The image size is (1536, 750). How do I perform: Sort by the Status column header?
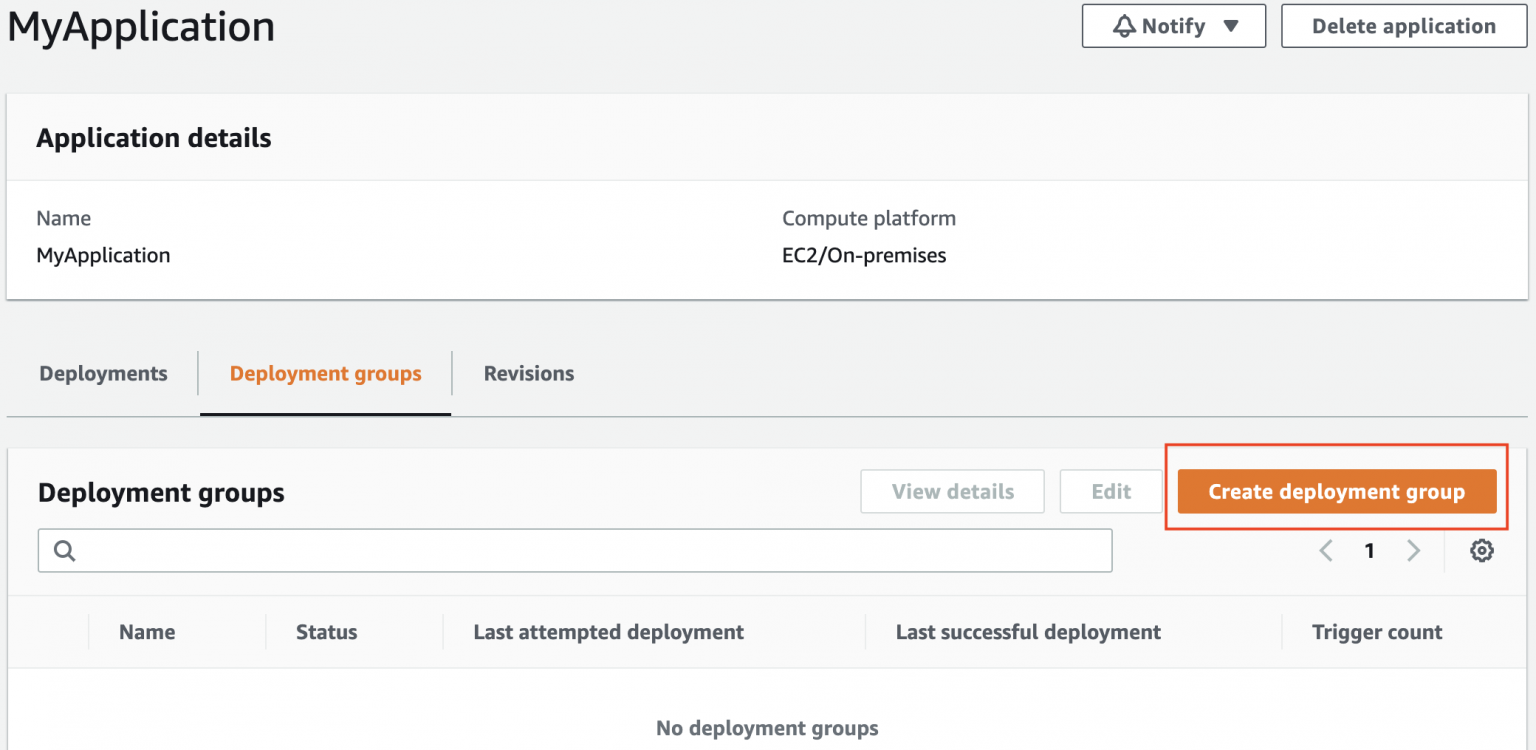[326, 632]
